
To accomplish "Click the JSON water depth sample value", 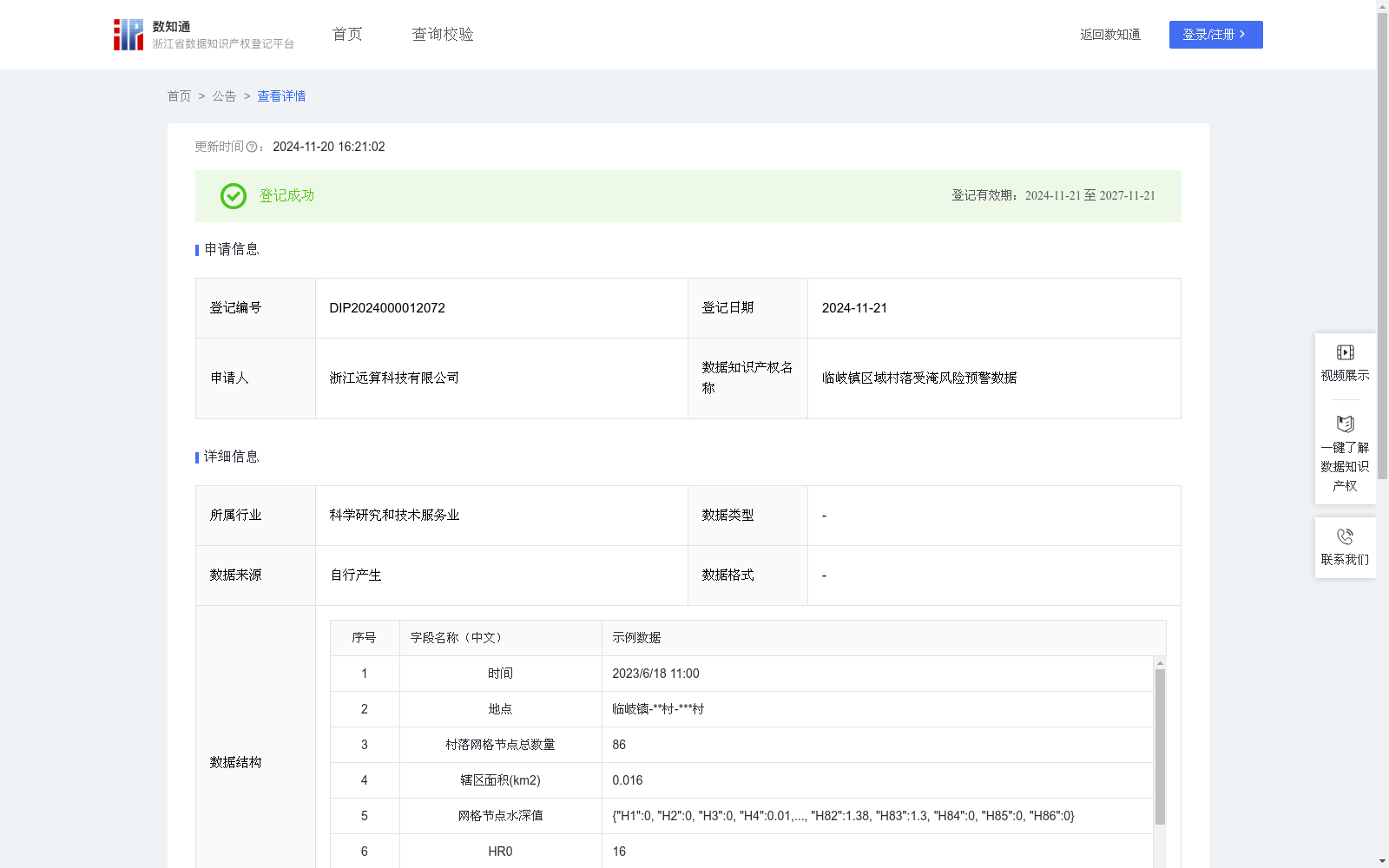I will pyautogui.click(x=843, y=816).
